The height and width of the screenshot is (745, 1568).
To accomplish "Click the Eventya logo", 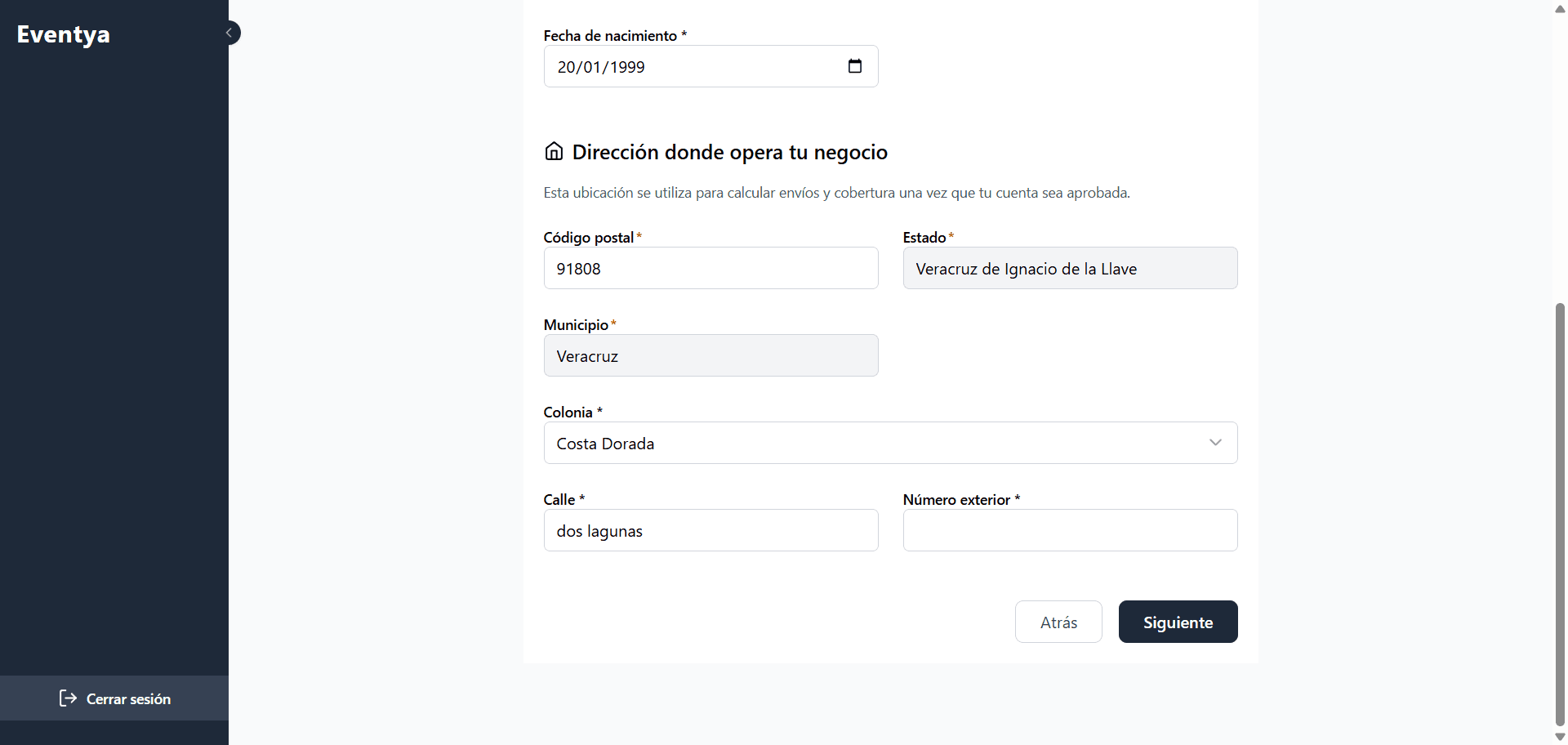I will 64,33.
